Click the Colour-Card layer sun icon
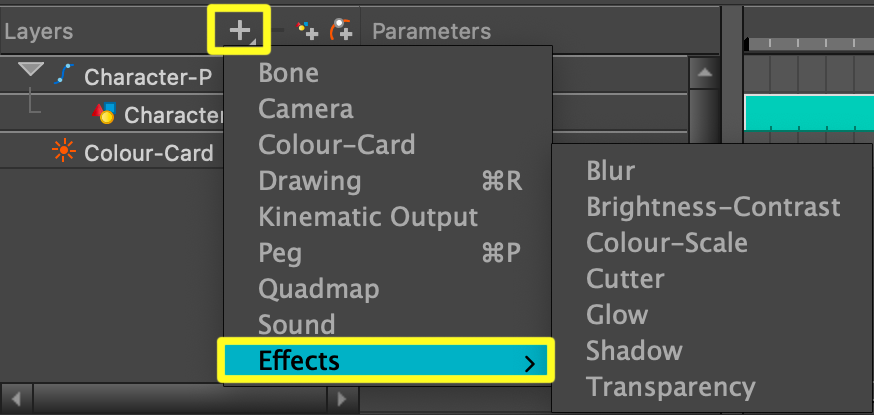 coord(65,153)
